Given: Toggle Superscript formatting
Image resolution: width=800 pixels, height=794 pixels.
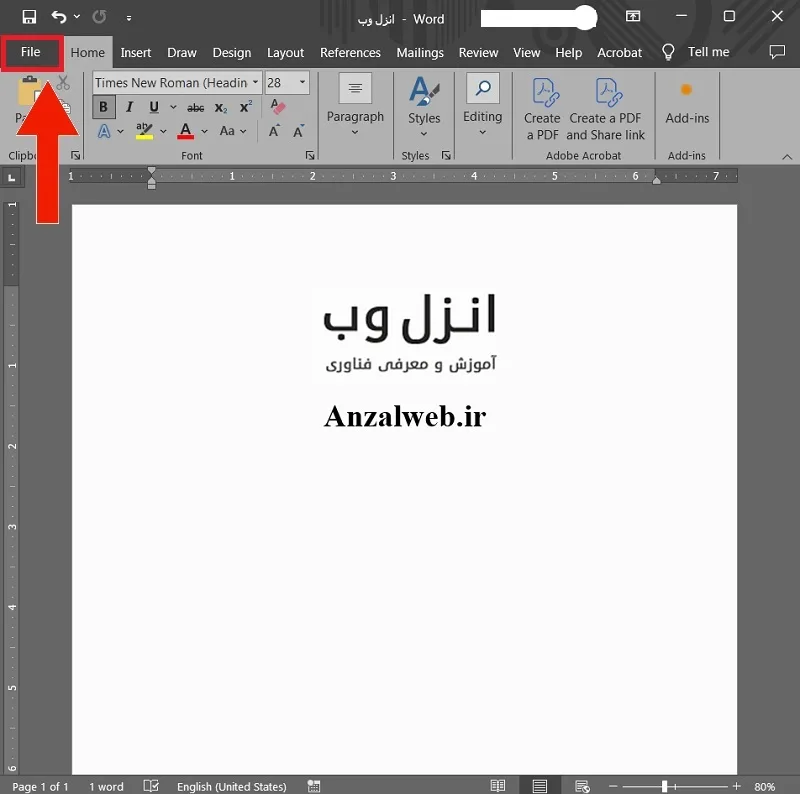Looking at the screenshot, I should pyautogui.click(x=246, y=107).
